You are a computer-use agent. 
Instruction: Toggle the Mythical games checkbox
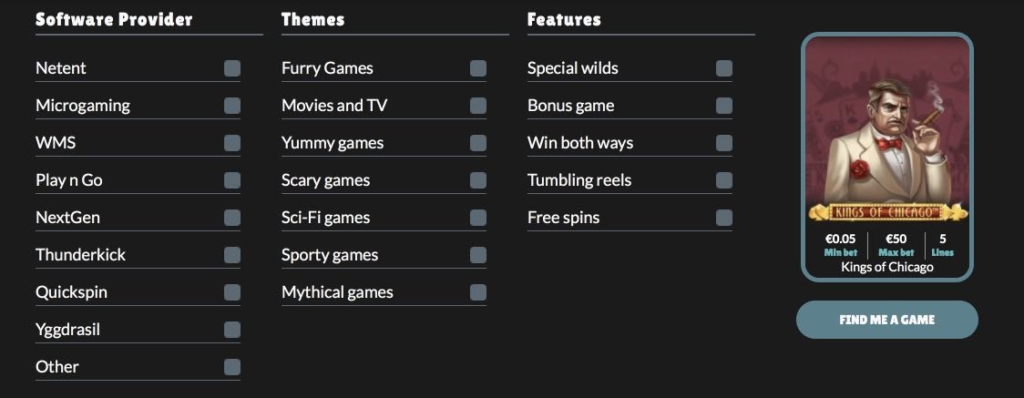[x=478, y=292]
